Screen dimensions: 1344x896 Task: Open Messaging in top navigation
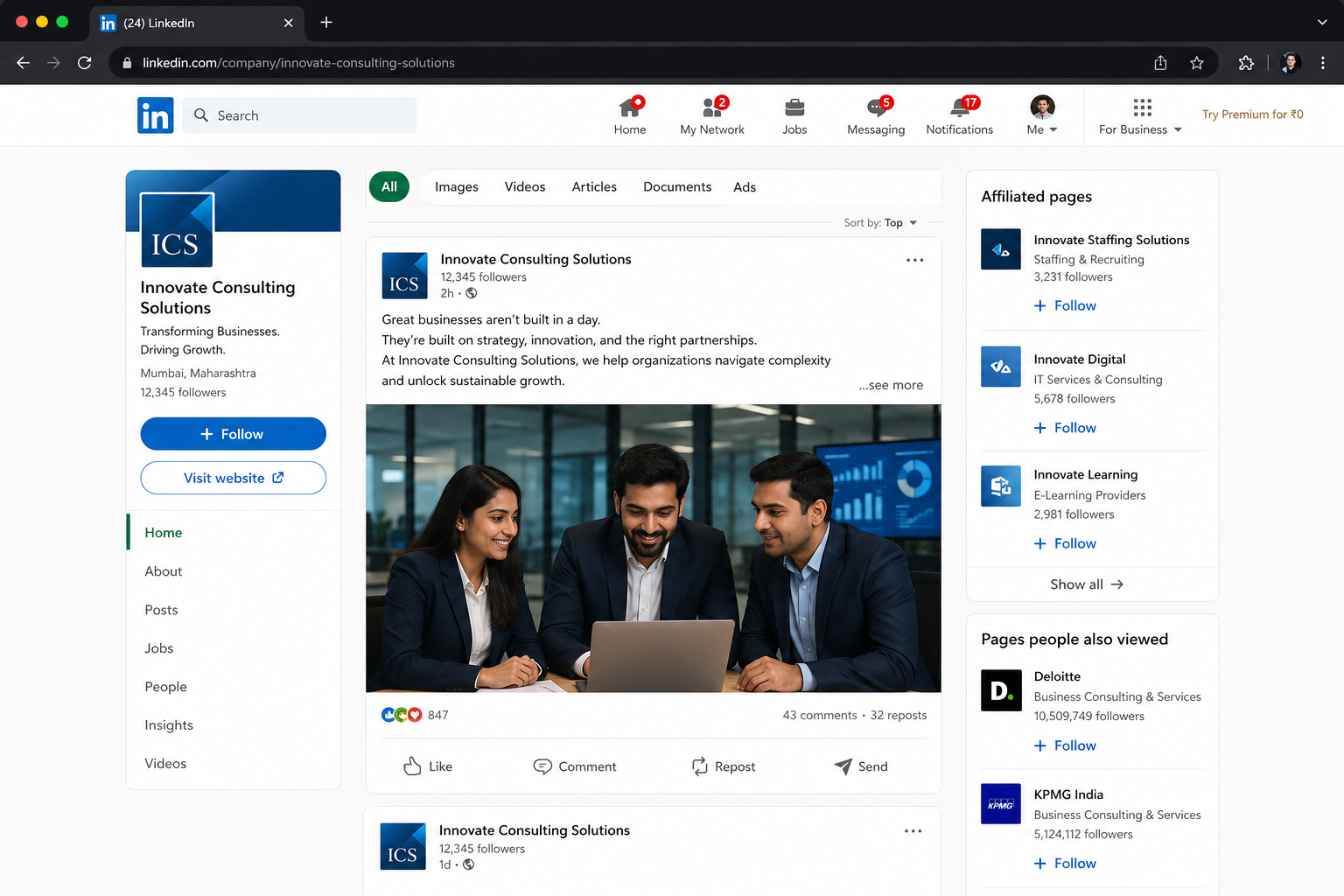point(876,116)
